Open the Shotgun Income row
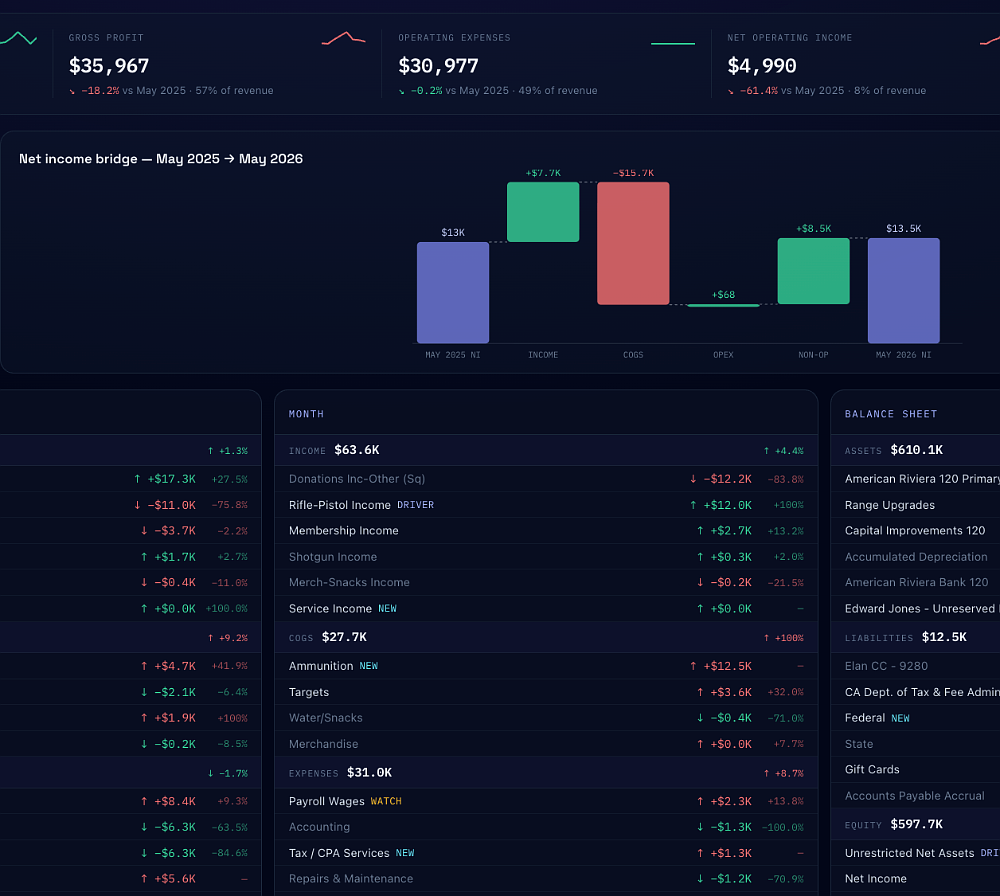This screenshot has width=1000, height=896. point(546,557)
